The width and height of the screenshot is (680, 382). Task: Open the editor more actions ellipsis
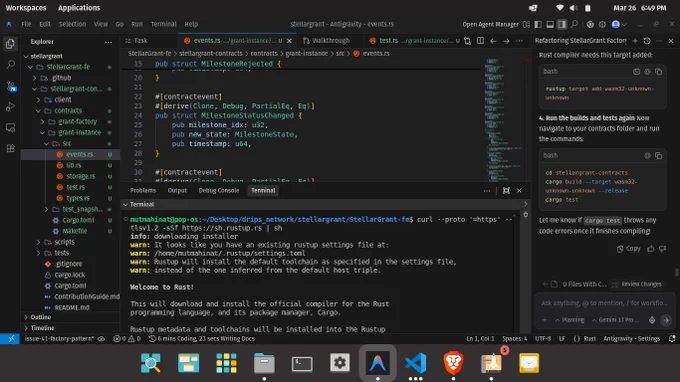(x=519, y=41)
